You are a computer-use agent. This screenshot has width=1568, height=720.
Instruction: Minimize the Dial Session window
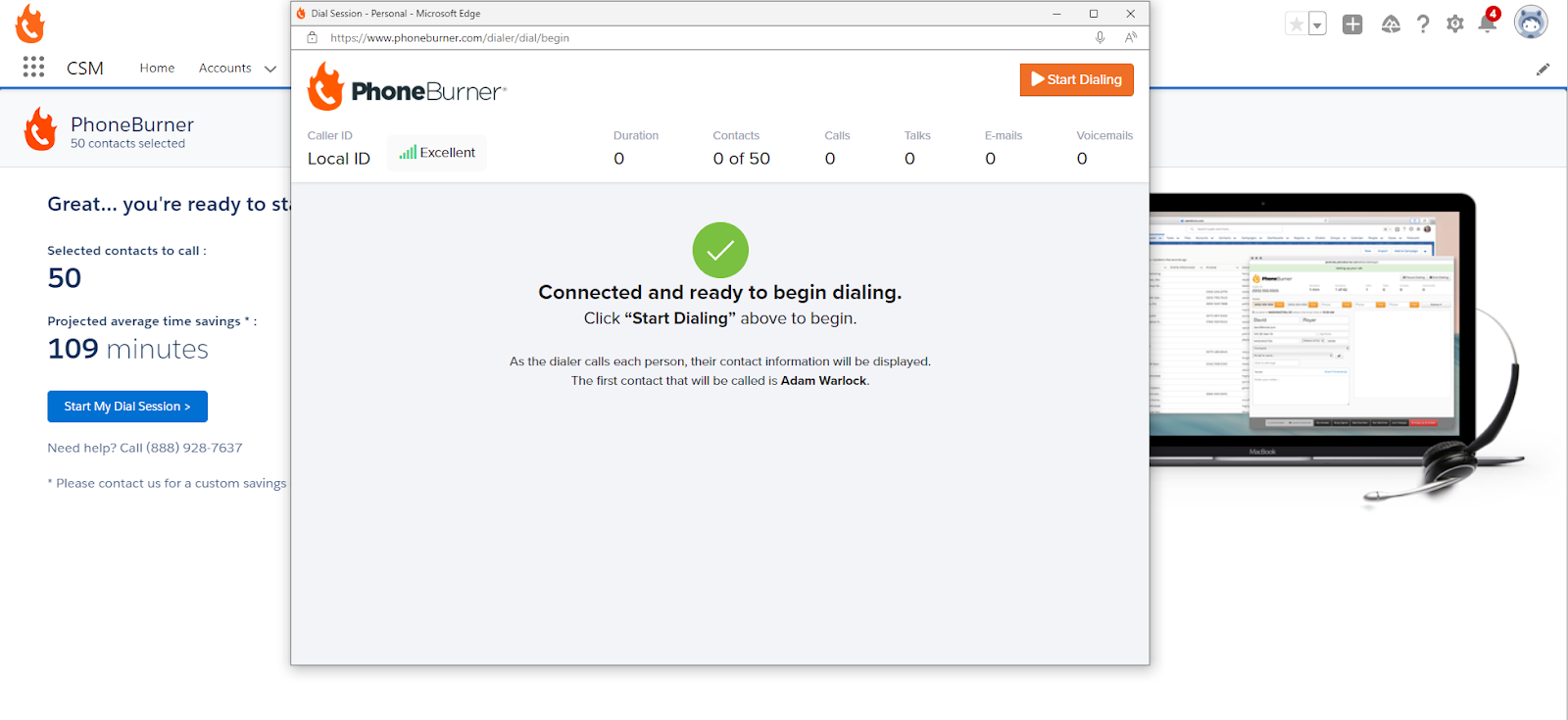tap(1056, 14)
